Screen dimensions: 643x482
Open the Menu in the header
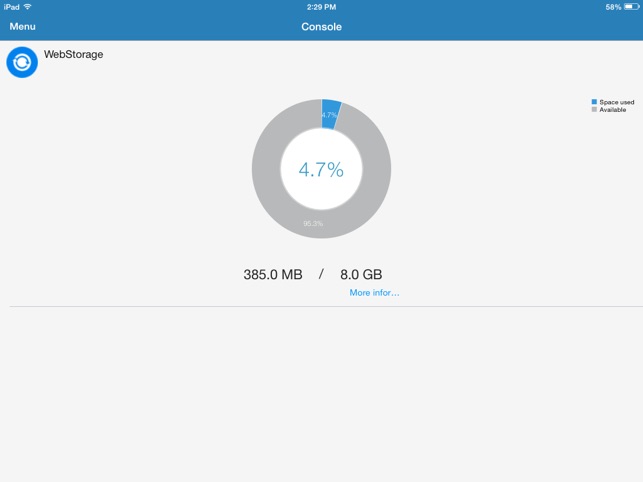tap(23, 27)
